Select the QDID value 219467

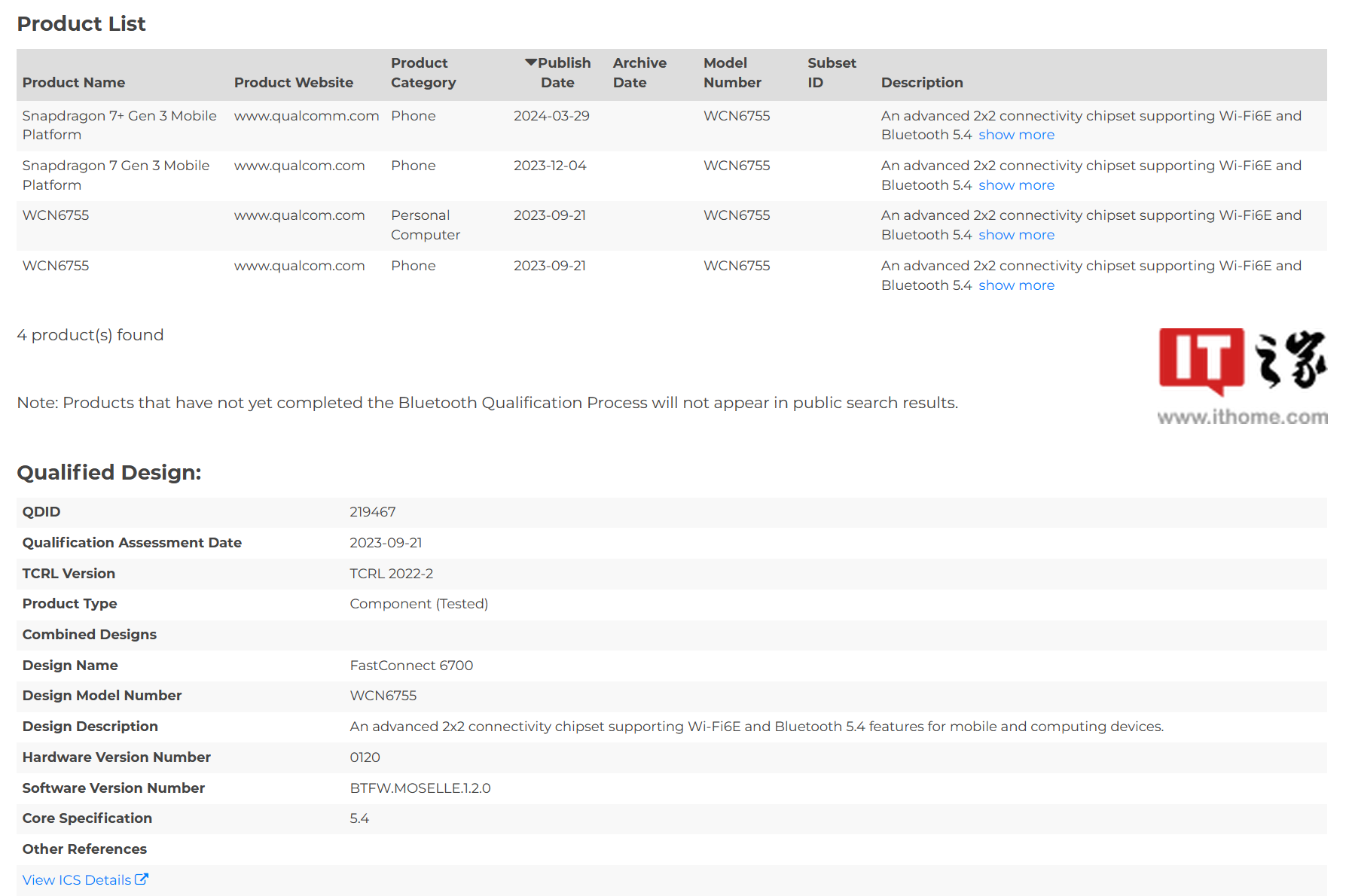click(373, 512)
